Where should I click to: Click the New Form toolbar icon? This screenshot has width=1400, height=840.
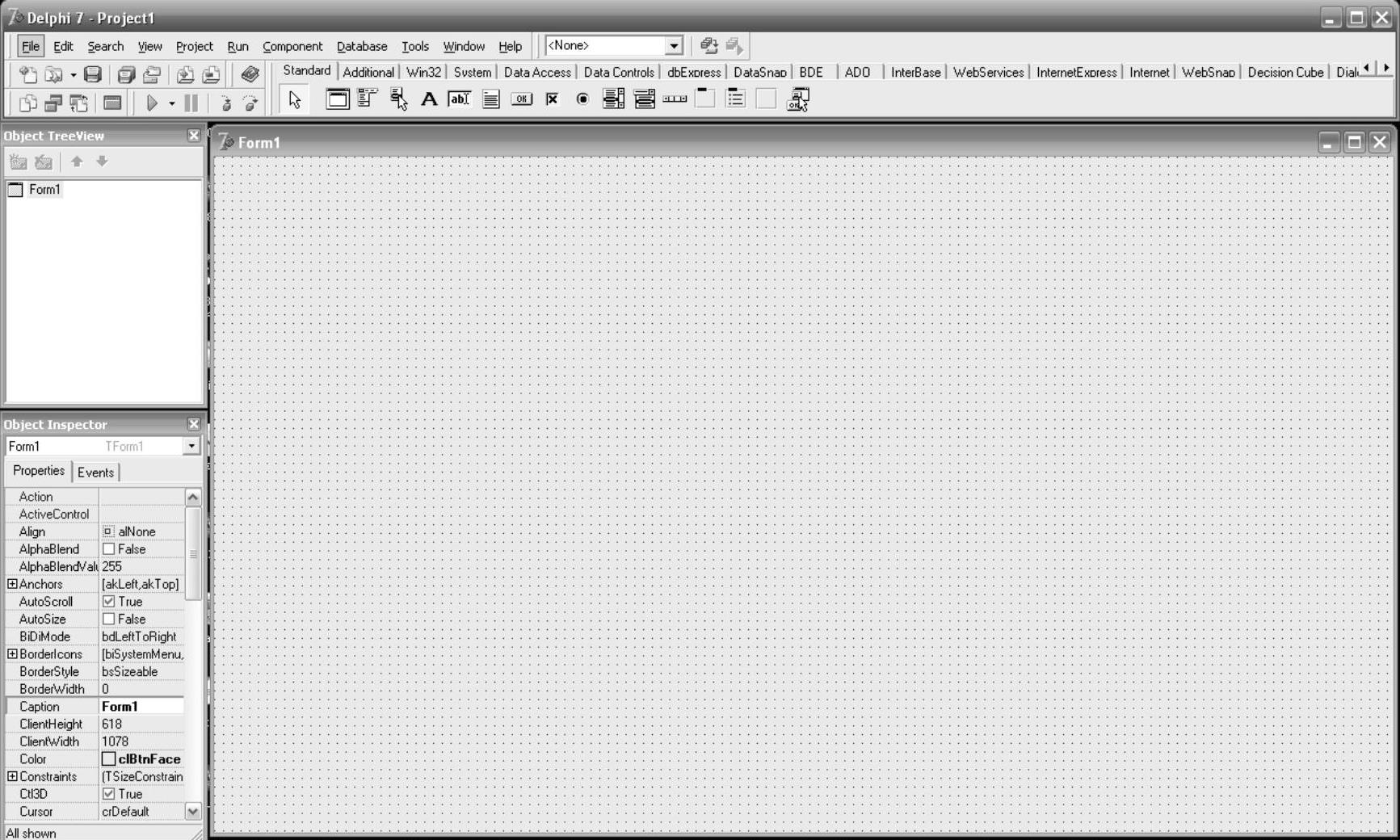coord(112,103)
